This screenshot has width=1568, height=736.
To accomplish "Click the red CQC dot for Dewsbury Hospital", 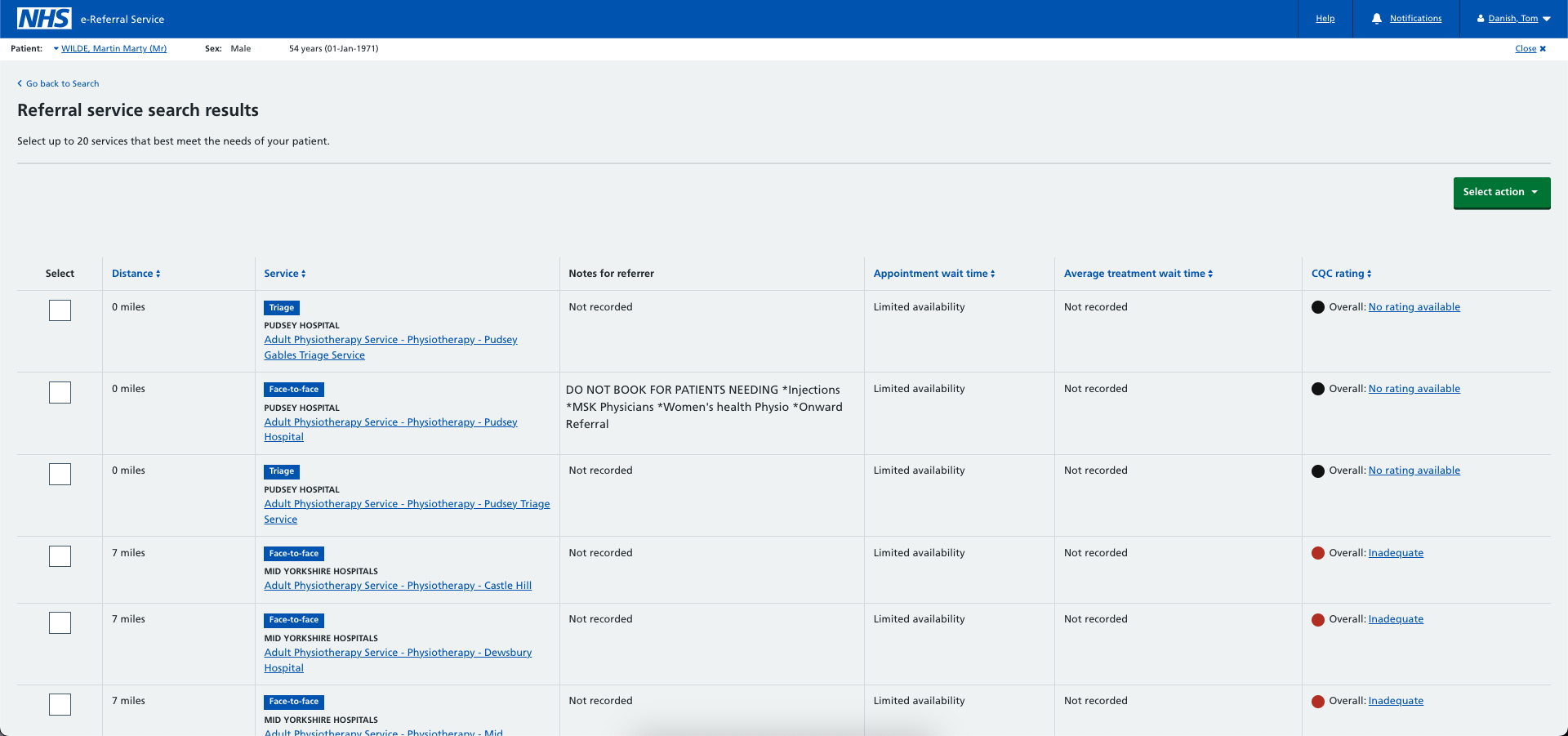I will [1317, 619].
